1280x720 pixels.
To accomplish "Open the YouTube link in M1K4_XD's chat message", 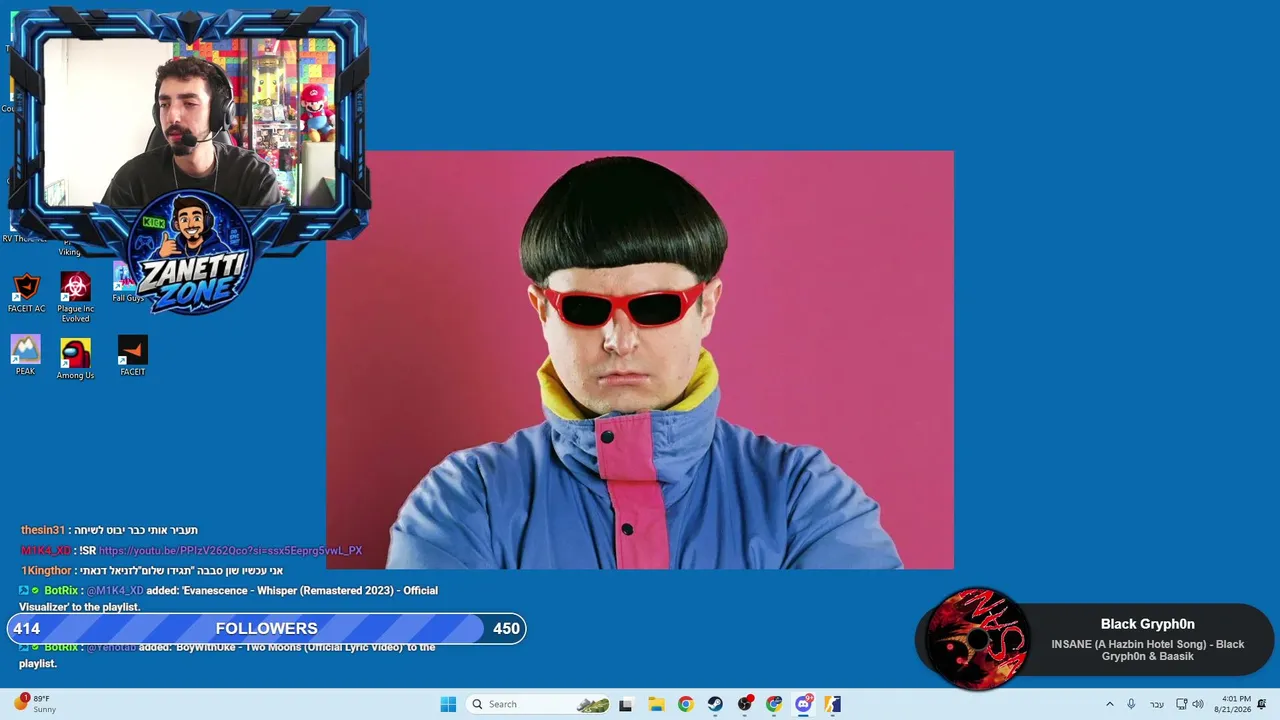I will [x=230, y=551].
